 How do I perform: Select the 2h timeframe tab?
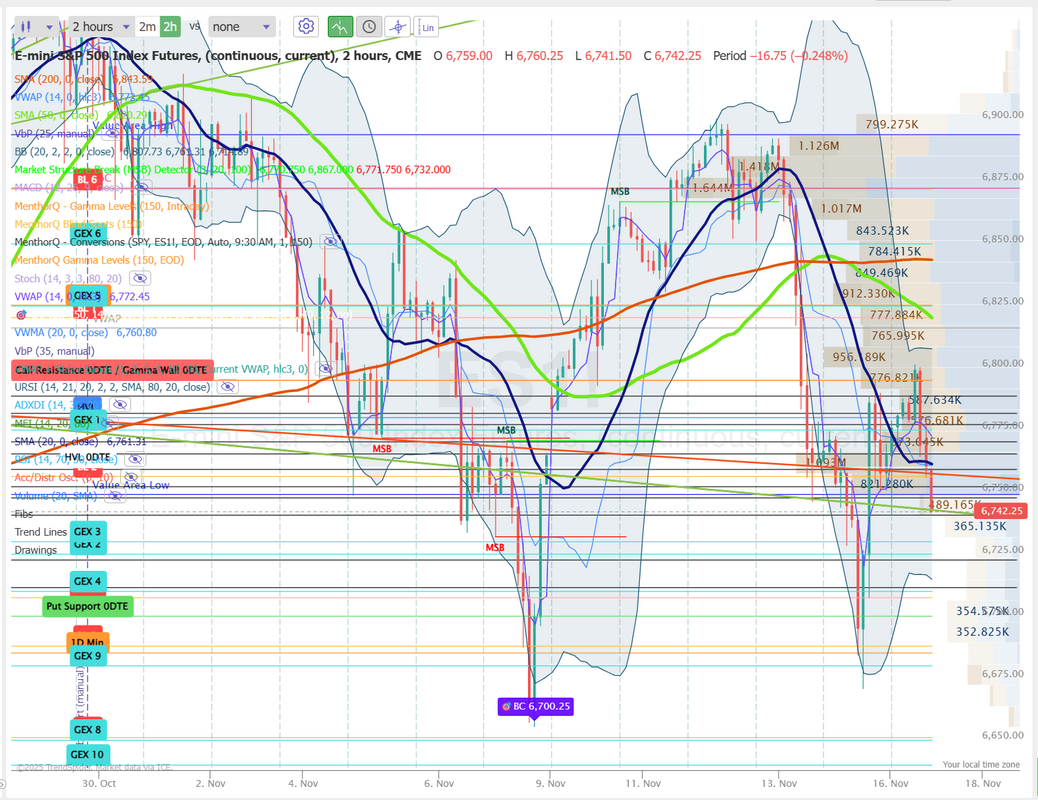point(170,26)
